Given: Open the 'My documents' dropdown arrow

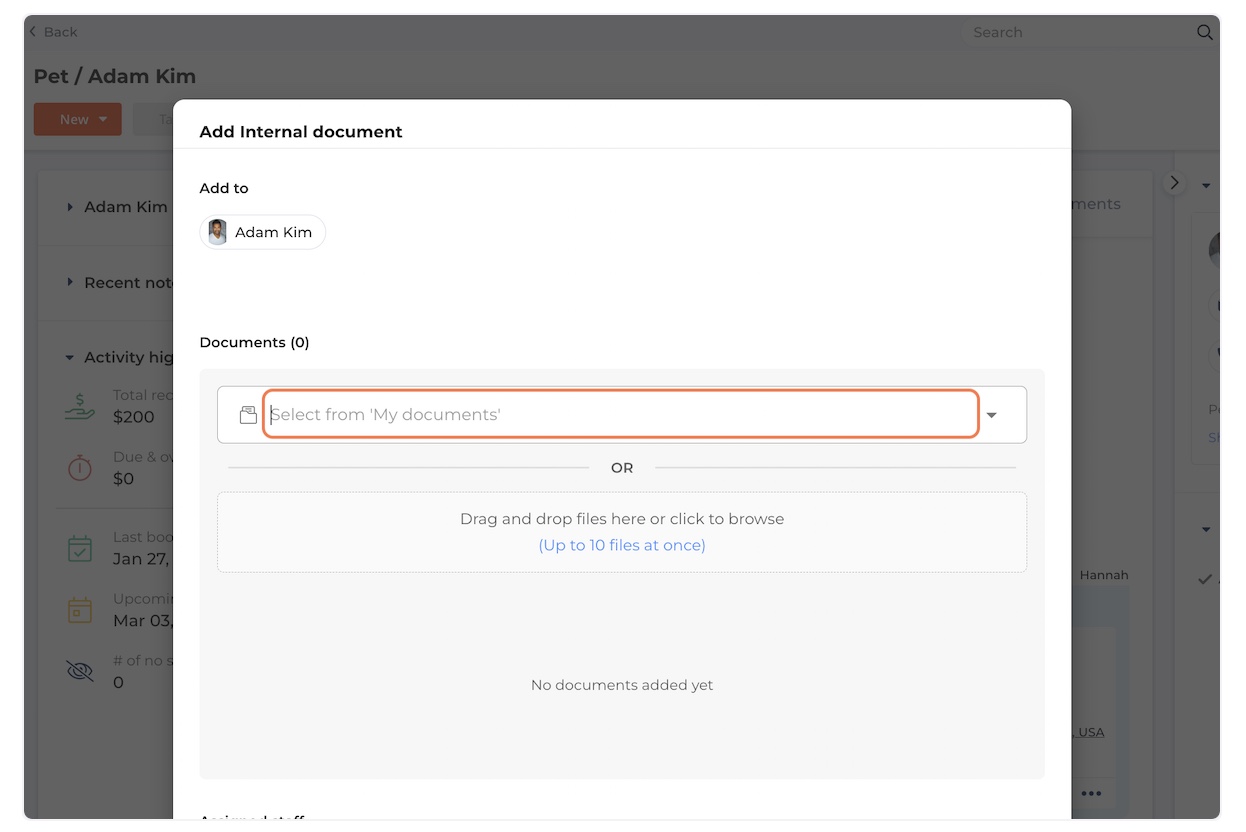Looking at the screenshot, I should click(992, 415).
